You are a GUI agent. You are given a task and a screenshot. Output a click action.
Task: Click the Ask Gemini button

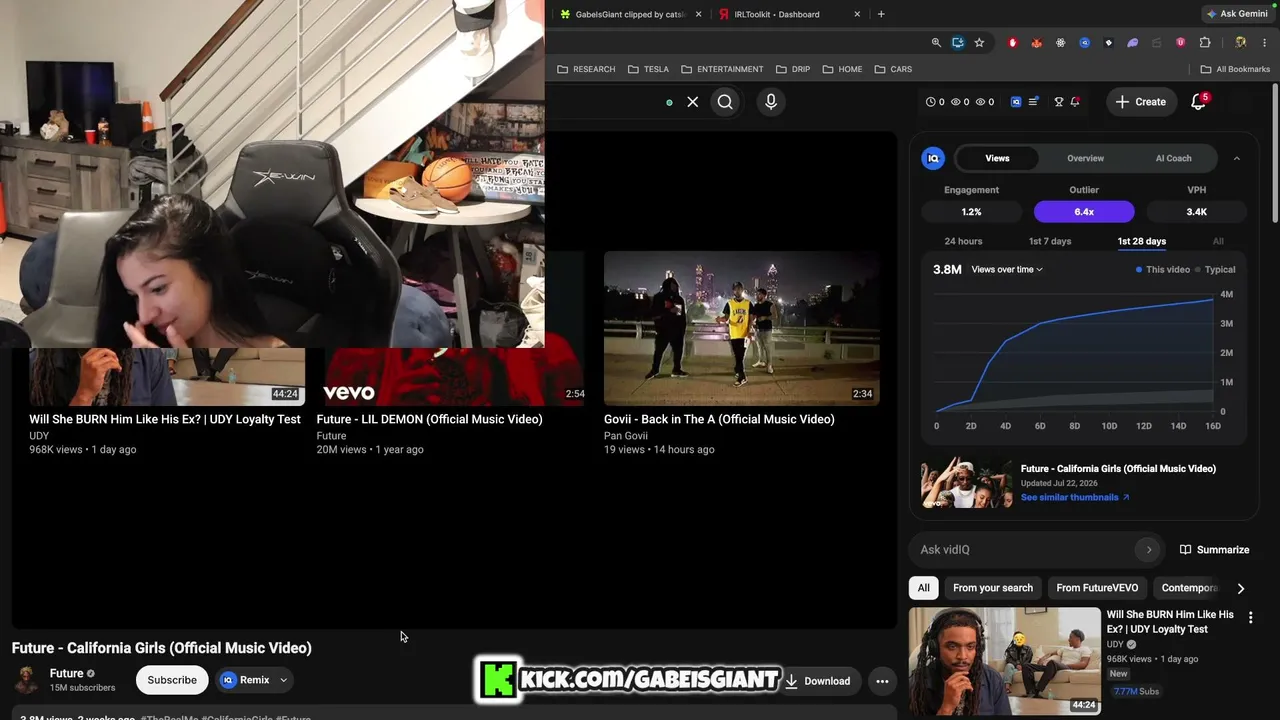pos(1237,14)
